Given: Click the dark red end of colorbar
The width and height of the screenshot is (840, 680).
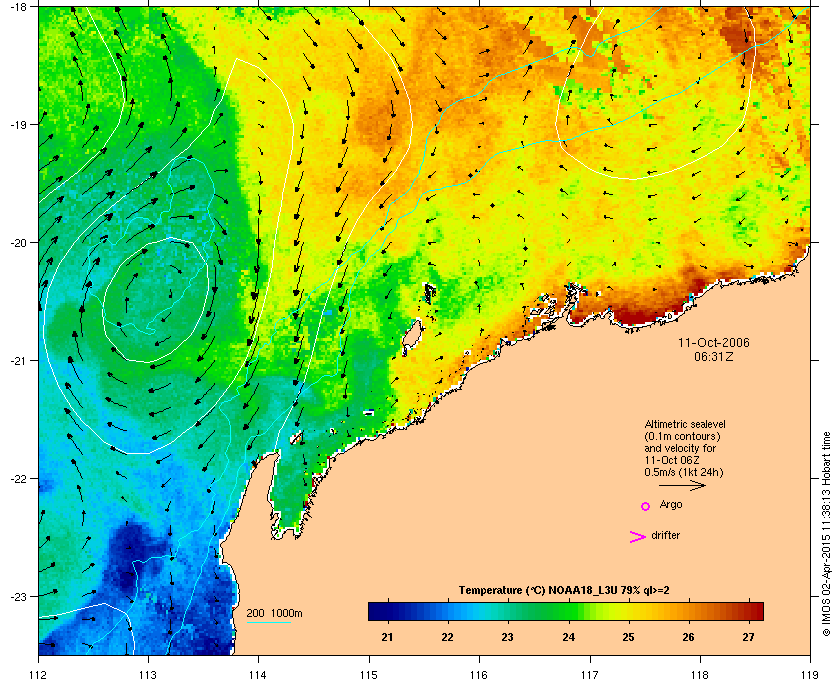Looking at the screenshot, I should click(x=754, y=611).
